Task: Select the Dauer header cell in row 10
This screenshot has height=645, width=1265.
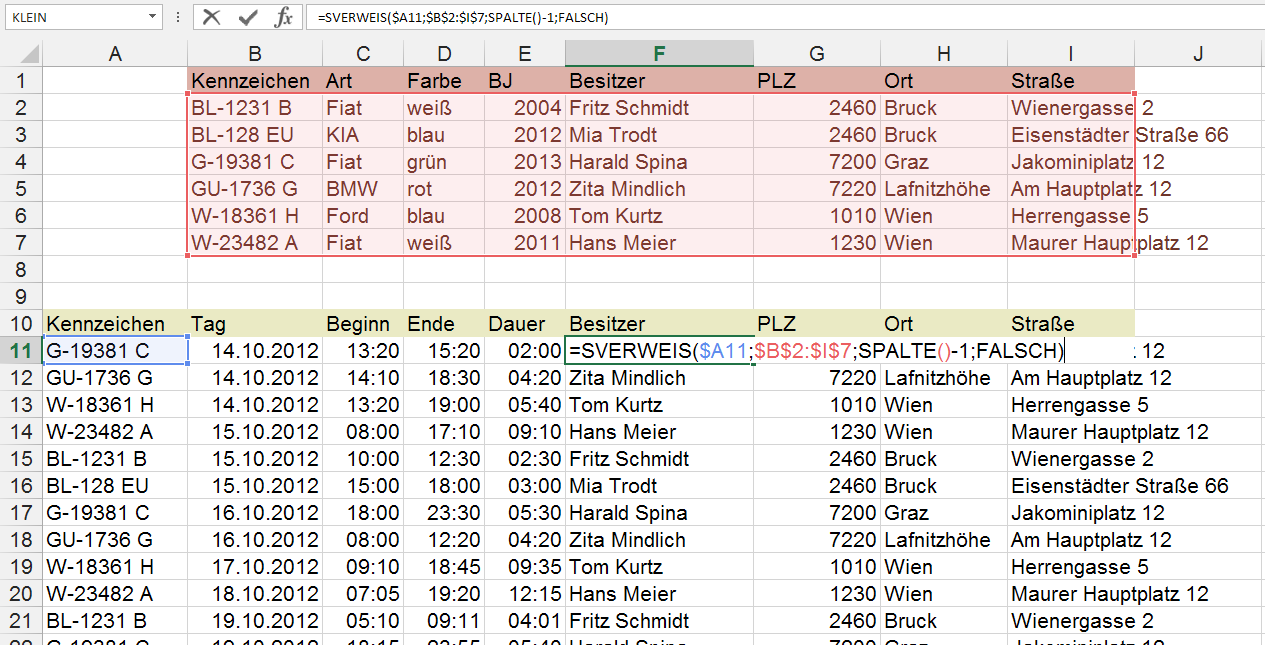Action: [x=524, y=324]
